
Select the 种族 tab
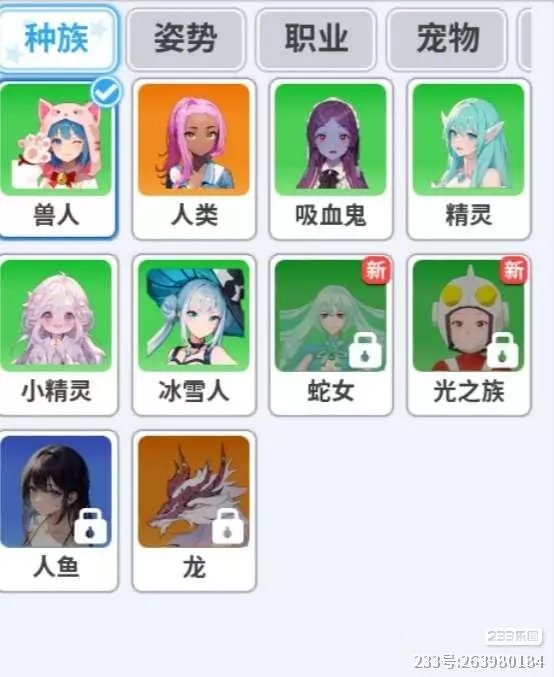pos(57,39)
